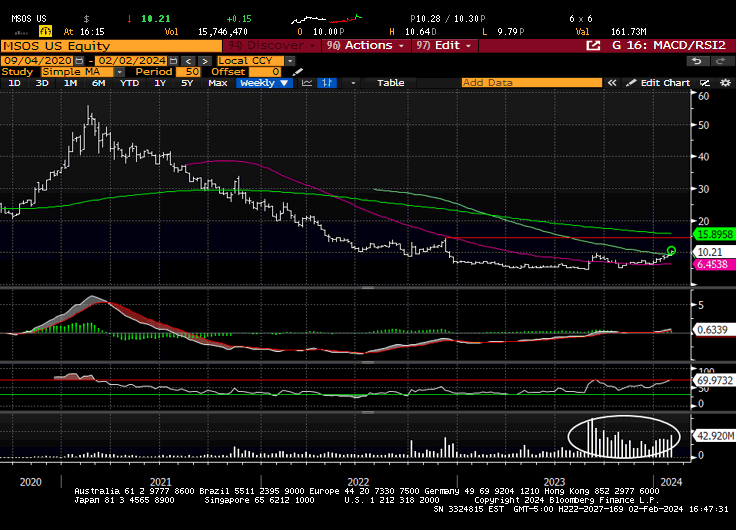Open the 97) Edit menu
This screenshot has height=530, width=736.
pos(445,46)
